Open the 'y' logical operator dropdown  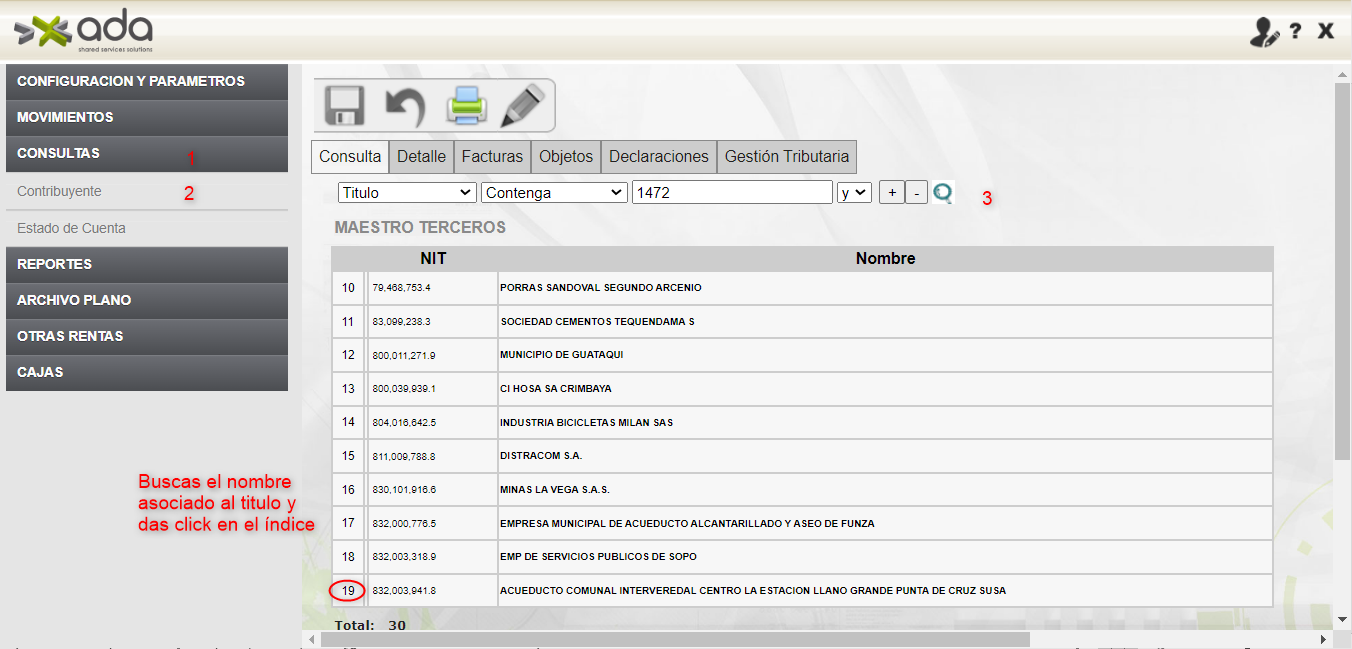point(854,192)
